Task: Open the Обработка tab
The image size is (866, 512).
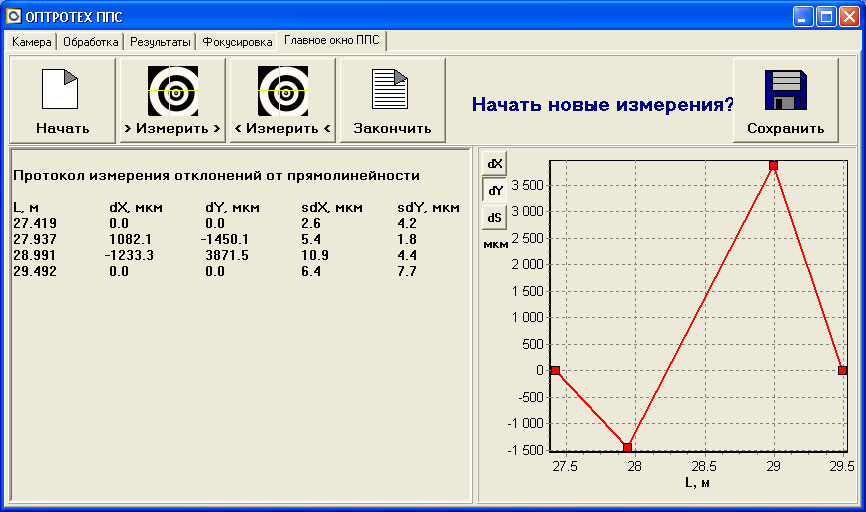Action: 91,42
